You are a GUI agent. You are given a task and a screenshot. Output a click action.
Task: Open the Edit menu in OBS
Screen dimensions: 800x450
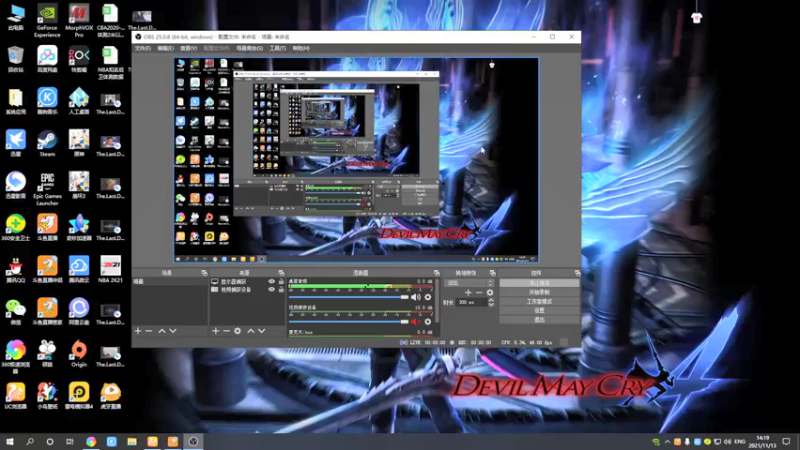pyautogui.click(x=165, y=48)
